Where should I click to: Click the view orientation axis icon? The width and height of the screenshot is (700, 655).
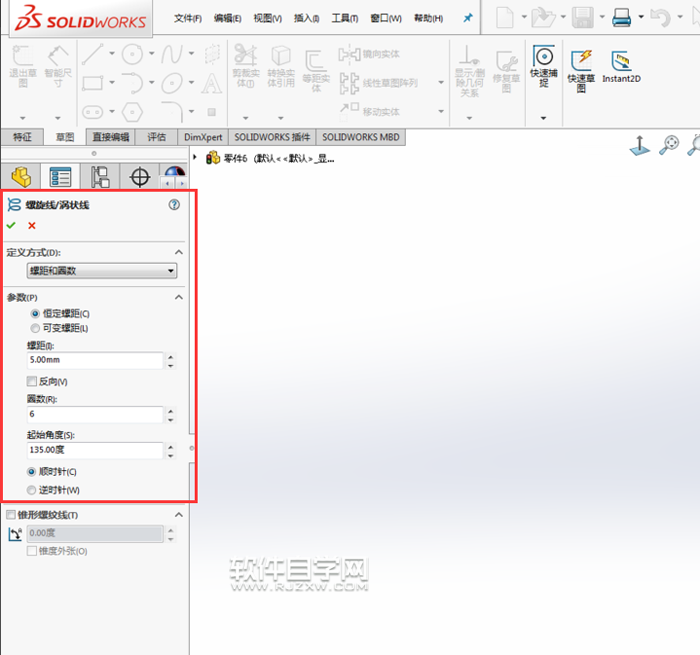tap(639, 146)
